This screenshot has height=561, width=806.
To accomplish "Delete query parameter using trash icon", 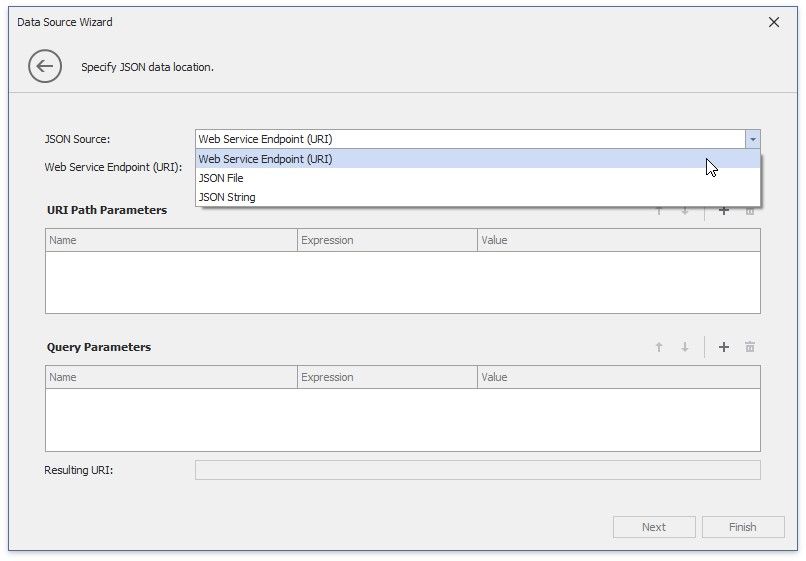I will click(750, 347).
